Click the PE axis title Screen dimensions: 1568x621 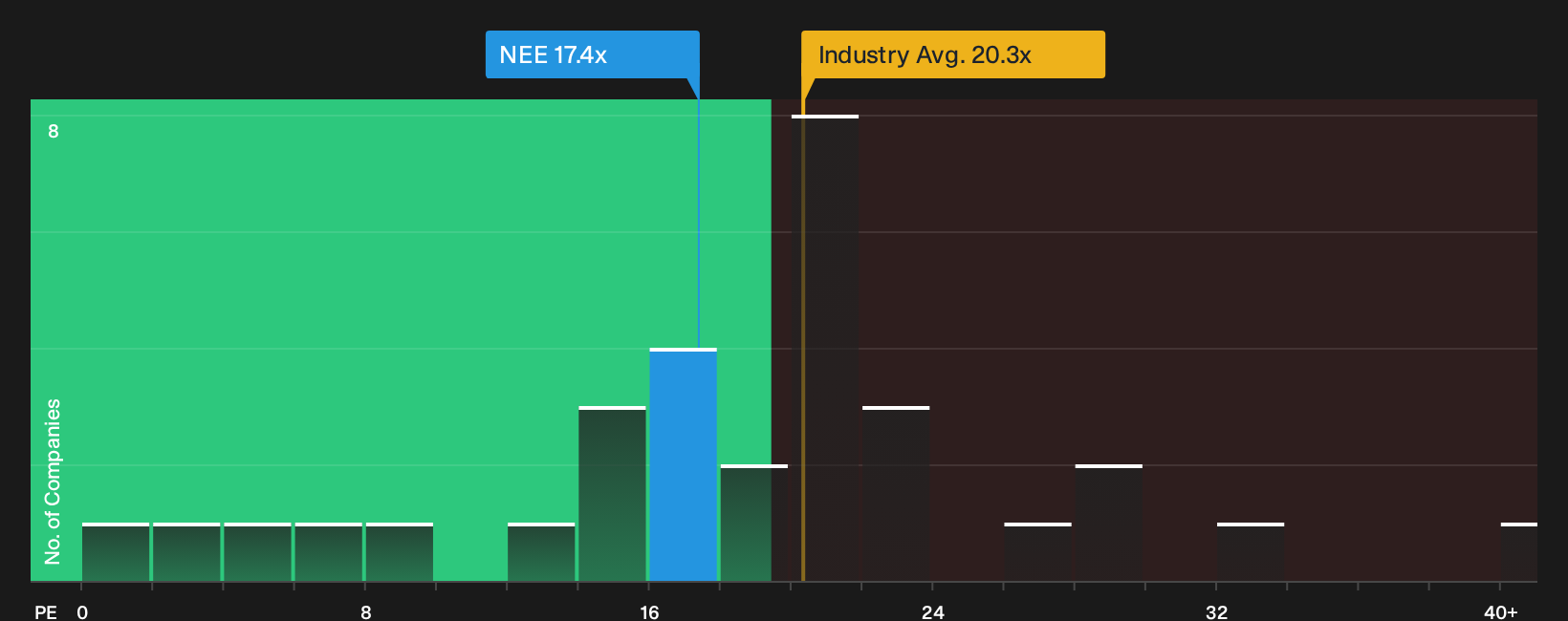tap(46, 611)
